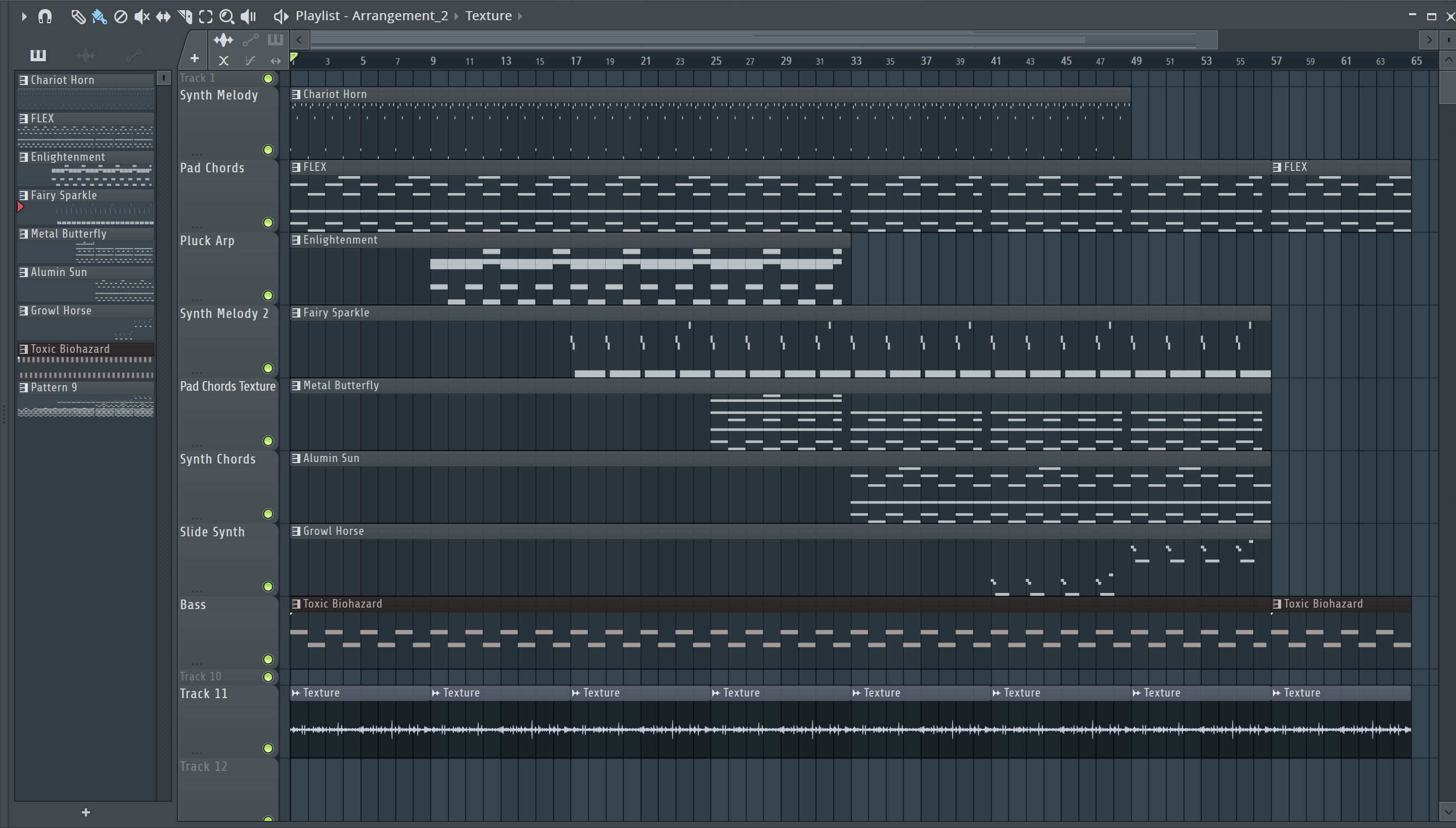Select the Delete tool
Image resolution: width=1456 pixels, height=828 pixels.
point(120,17)
